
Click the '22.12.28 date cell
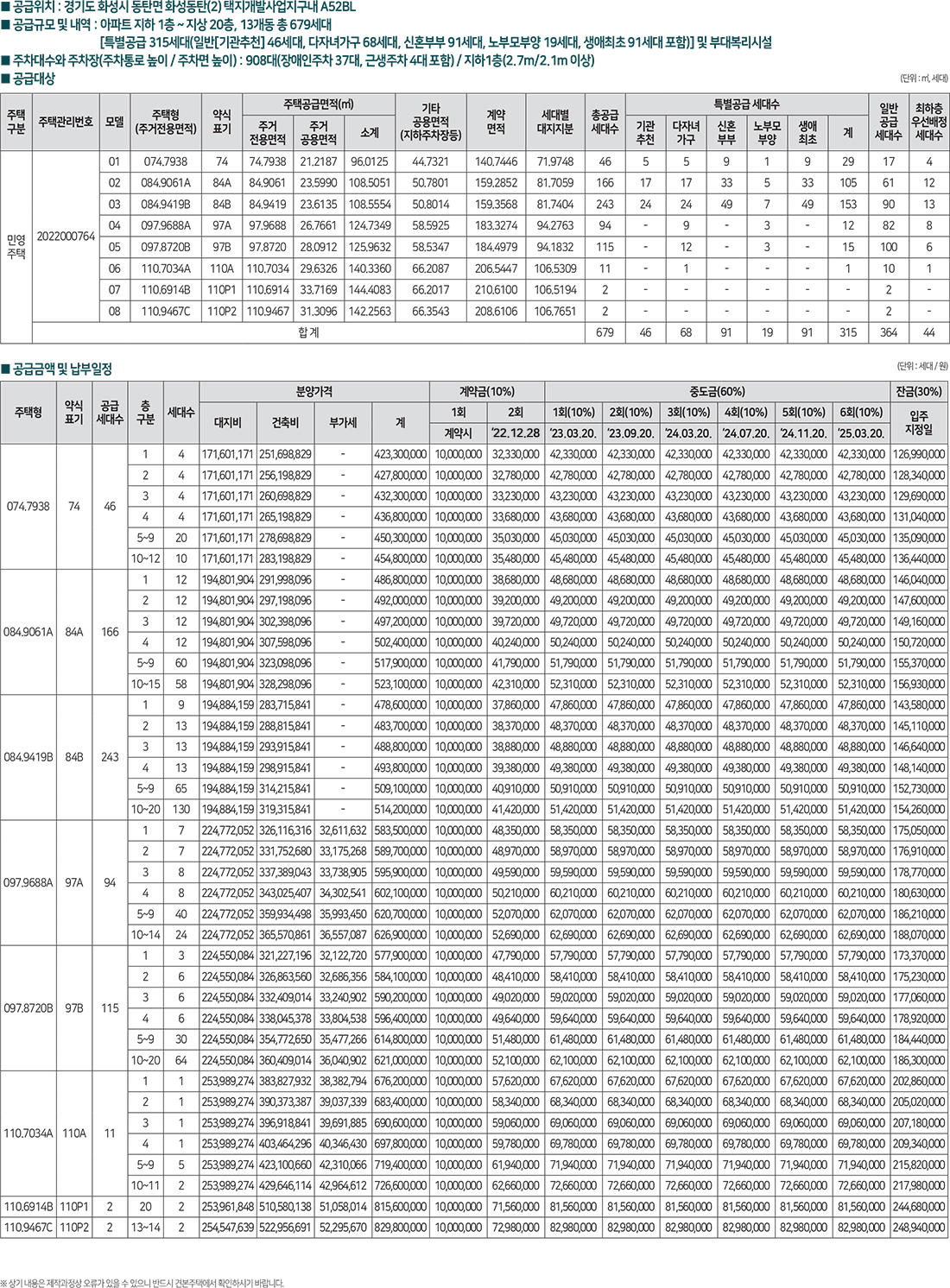click(x=516, y=433)
